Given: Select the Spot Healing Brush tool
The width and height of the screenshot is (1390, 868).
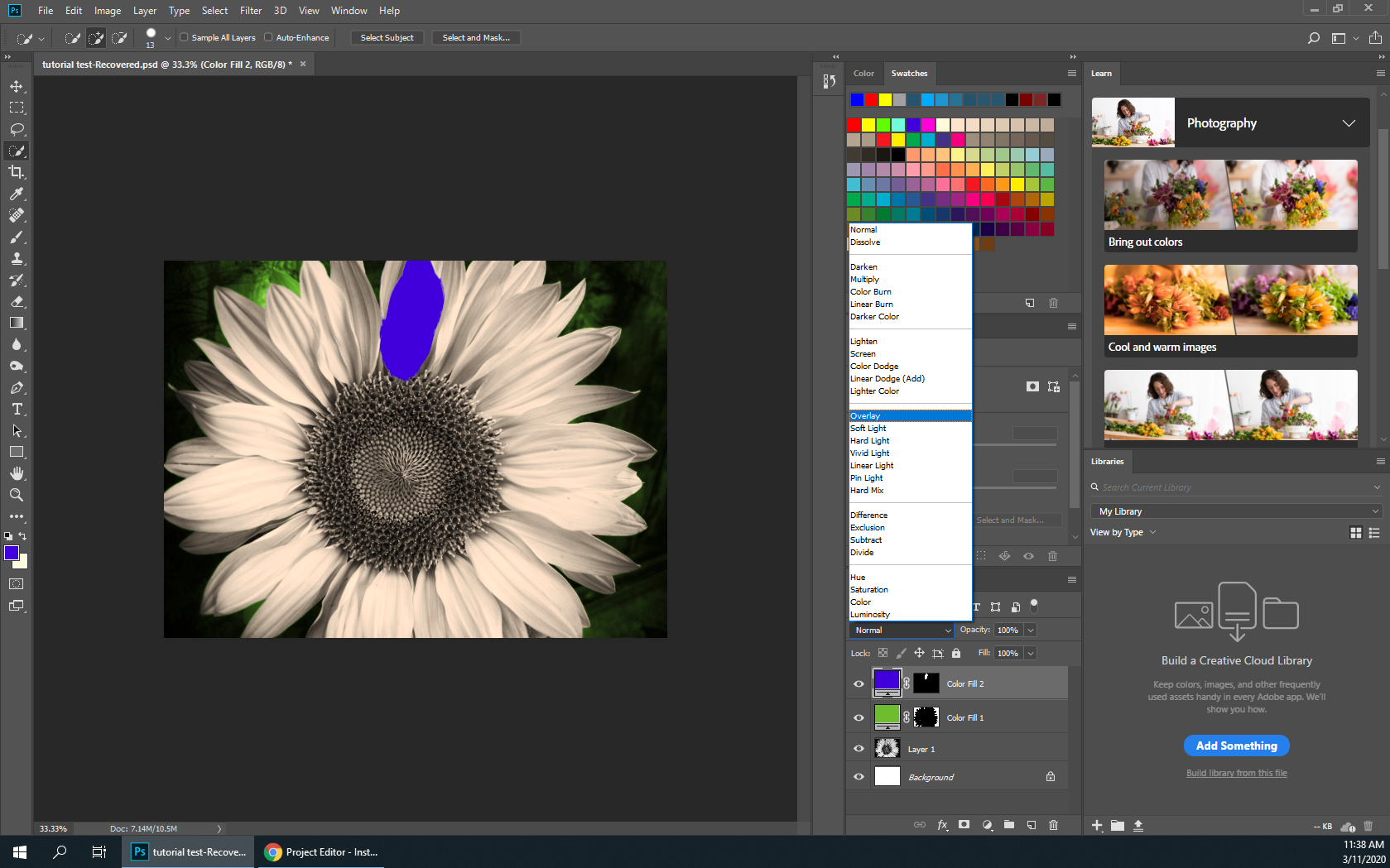Looking at the screenshot, I should coord(17,215).
